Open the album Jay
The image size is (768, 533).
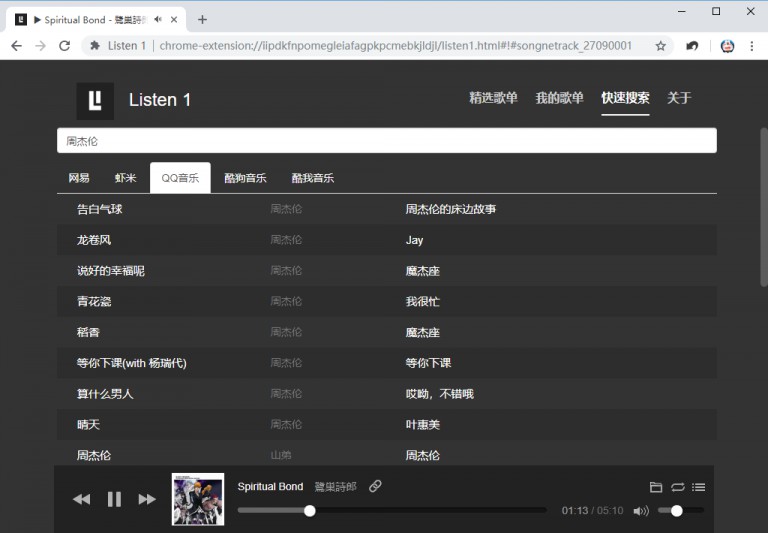tap(414, 240)
